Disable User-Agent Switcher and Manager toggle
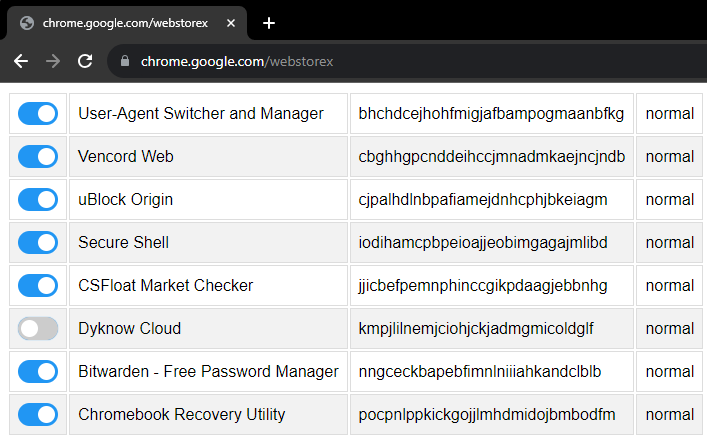 (x=38, y=113)
